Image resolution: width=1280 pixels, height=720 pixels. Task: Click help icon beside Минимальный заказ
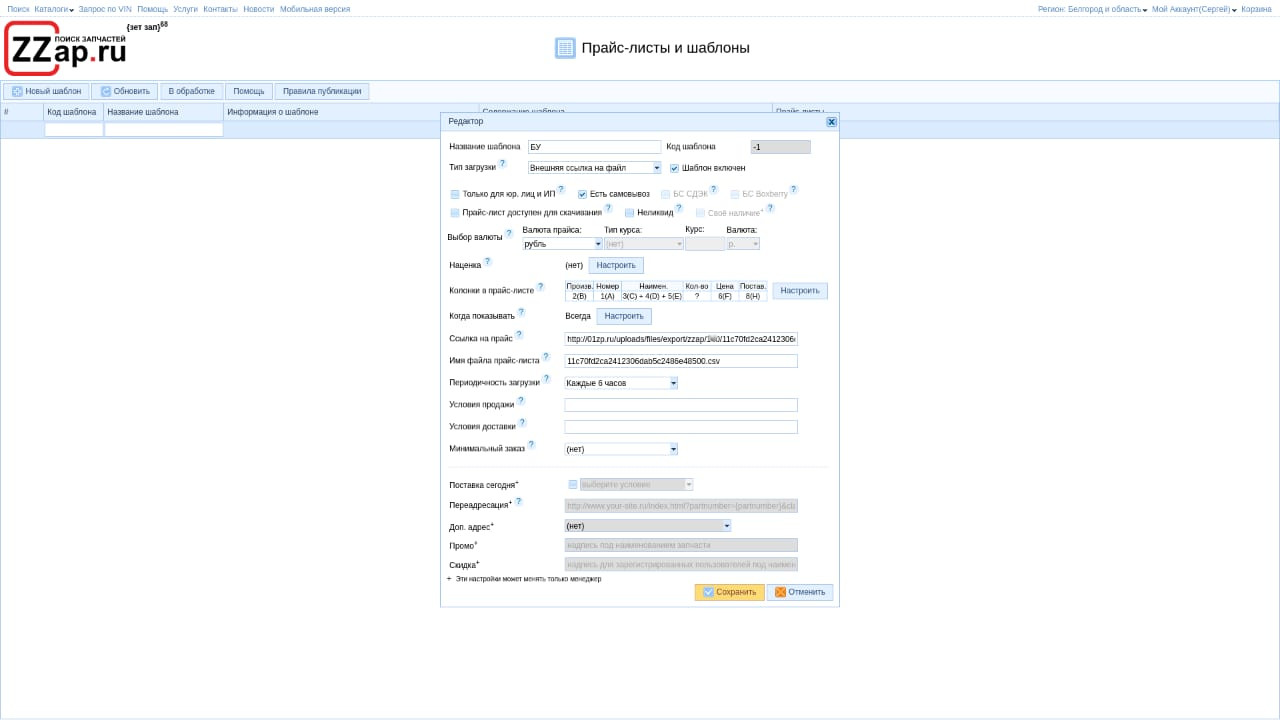(531, 445)
